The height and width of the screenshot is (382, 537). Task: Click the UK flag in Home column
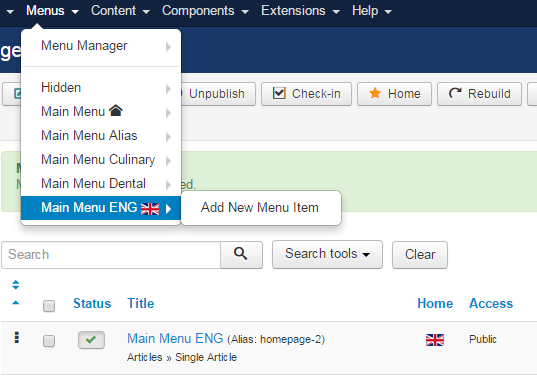435,340
